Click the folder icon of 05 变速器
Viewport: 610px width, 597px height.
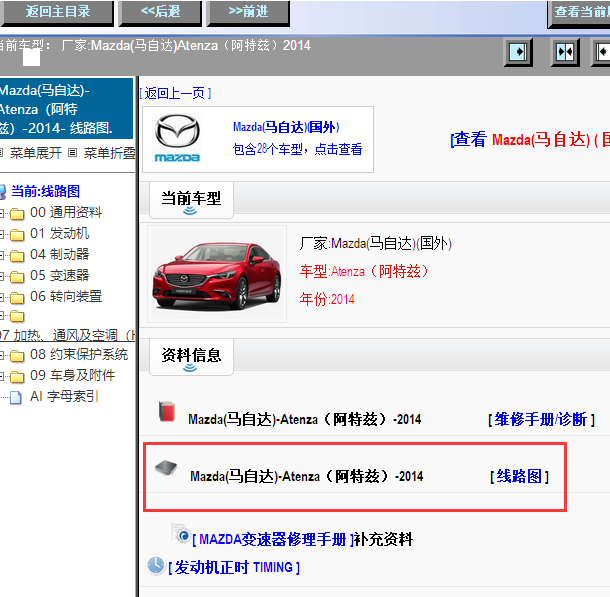tap(17, 277)
